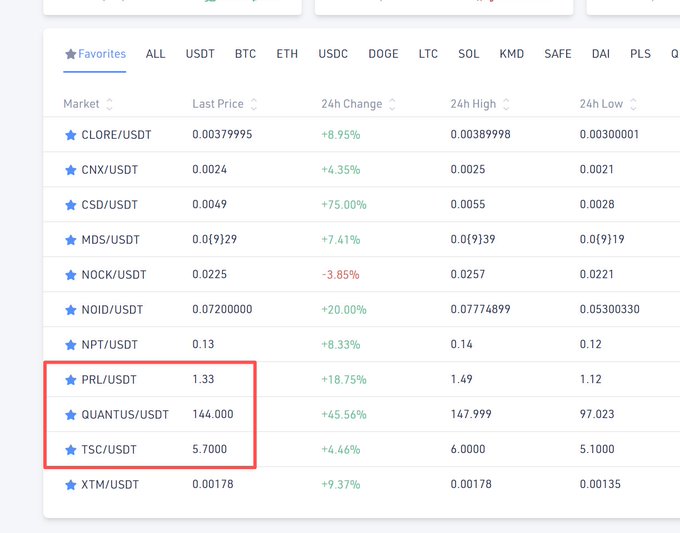Open the NOCK/USDT market

[x=114, y=275]
